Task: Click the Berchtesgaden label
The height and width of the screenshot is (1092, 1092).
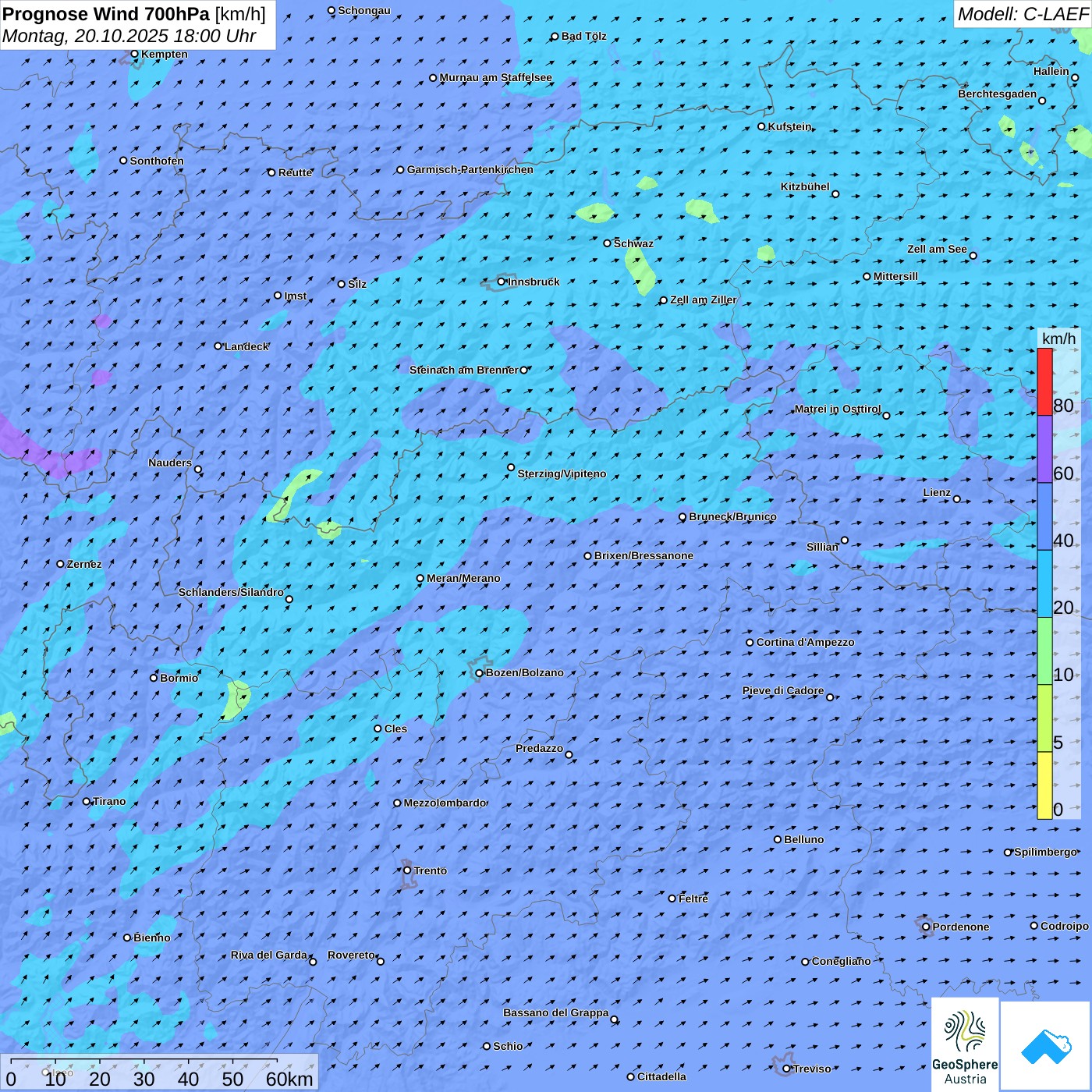Action: [997, 94]
